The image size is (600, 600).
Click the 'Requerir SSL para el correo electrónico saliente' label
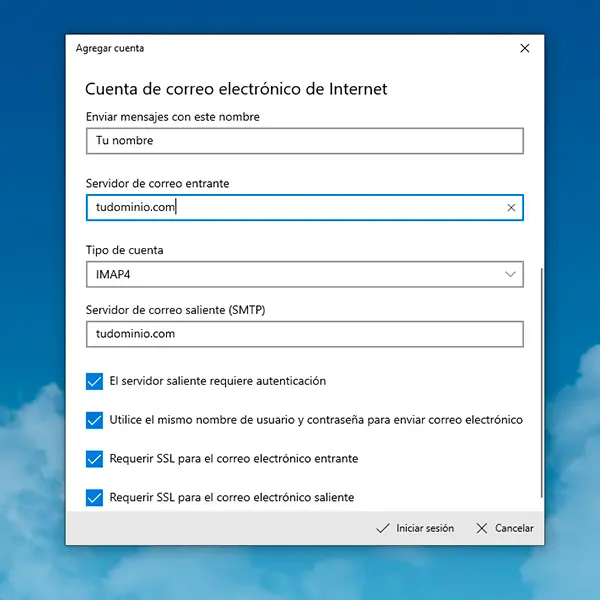[x=231, y=497]
